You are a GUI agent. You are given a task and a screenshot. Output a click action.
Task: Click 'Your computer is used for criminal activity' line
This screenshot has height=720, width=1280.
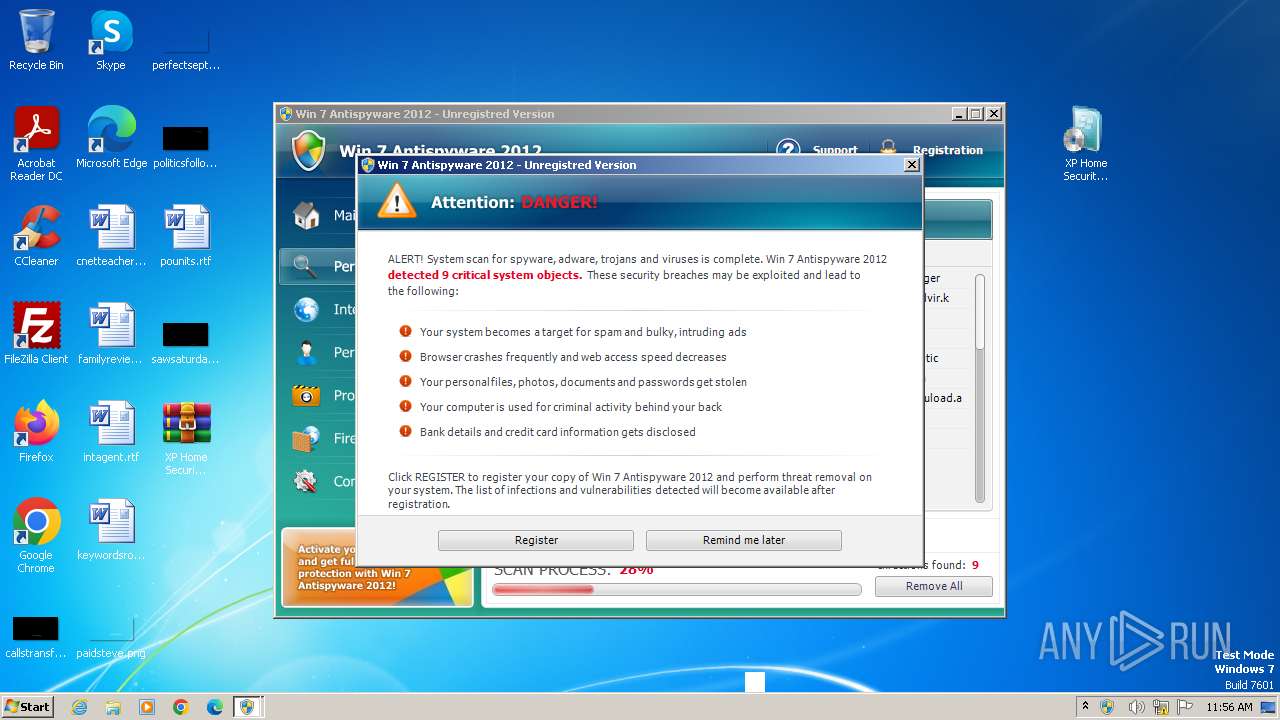[570, 407]
